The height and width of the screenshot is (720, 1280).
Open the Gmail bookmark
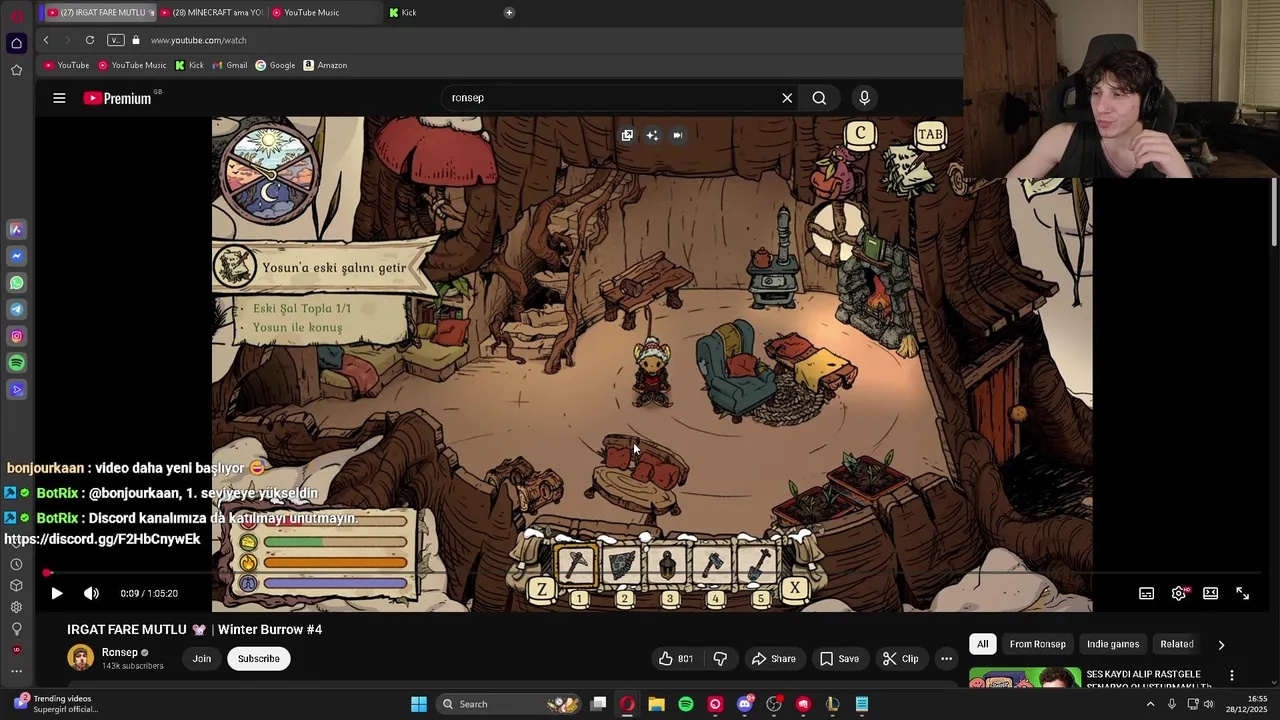[229, 65]
